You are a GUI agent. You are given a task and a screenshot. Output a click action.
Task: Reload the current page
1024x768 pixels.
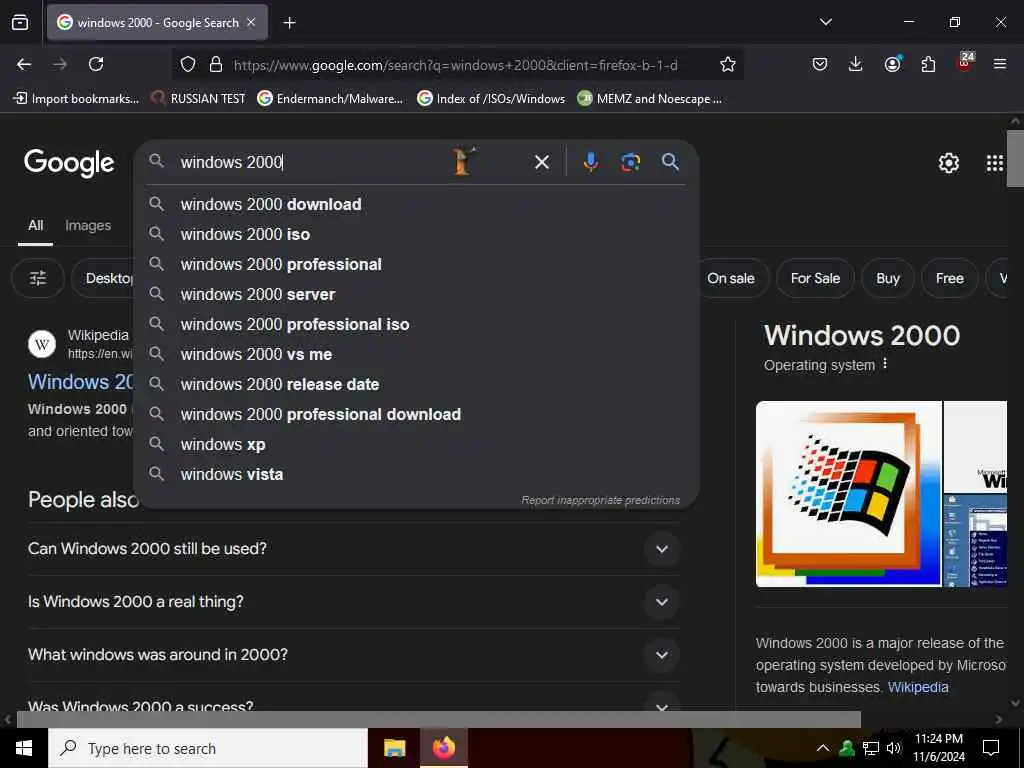(x=96, y=64)
